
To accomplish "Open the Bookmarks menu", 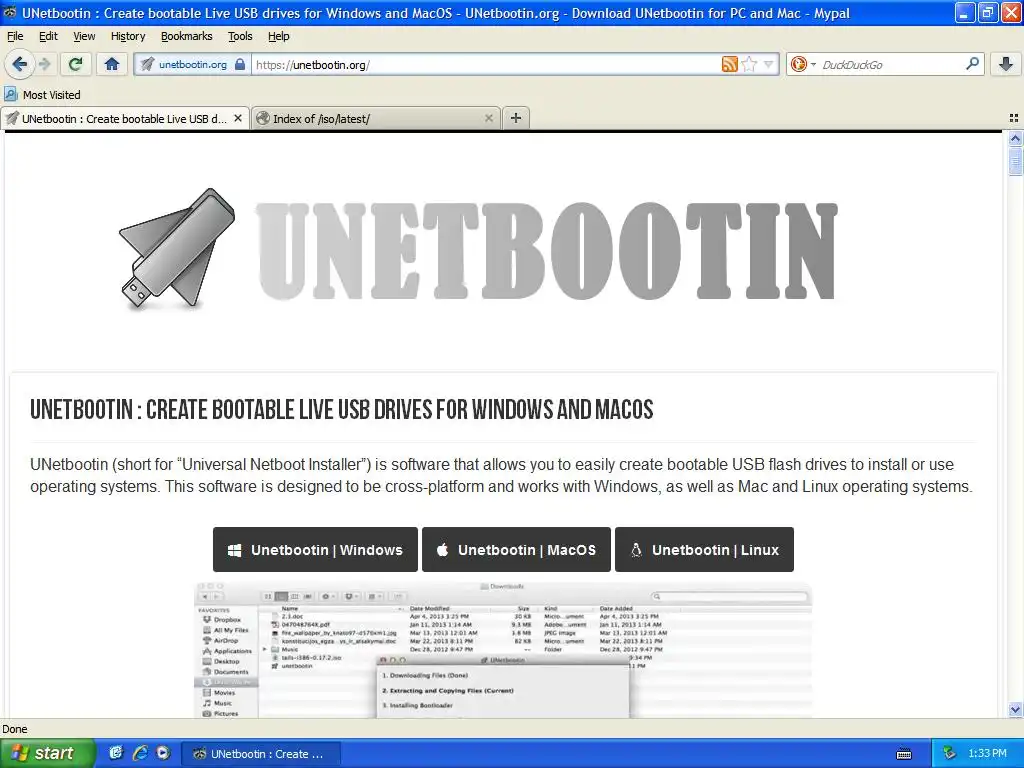I will tap(187, 36).
